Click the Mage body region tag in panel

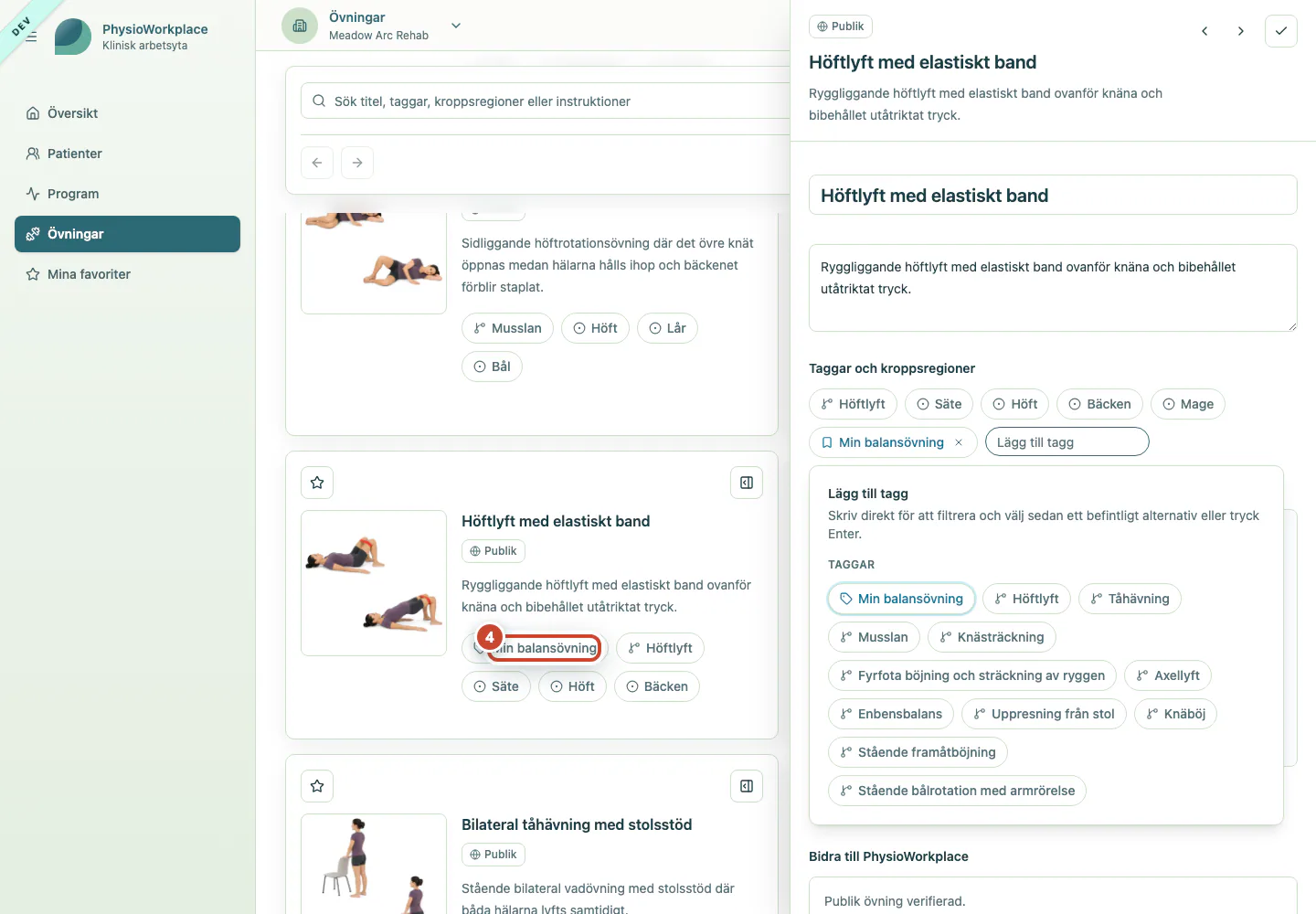tap(1188, 404)
